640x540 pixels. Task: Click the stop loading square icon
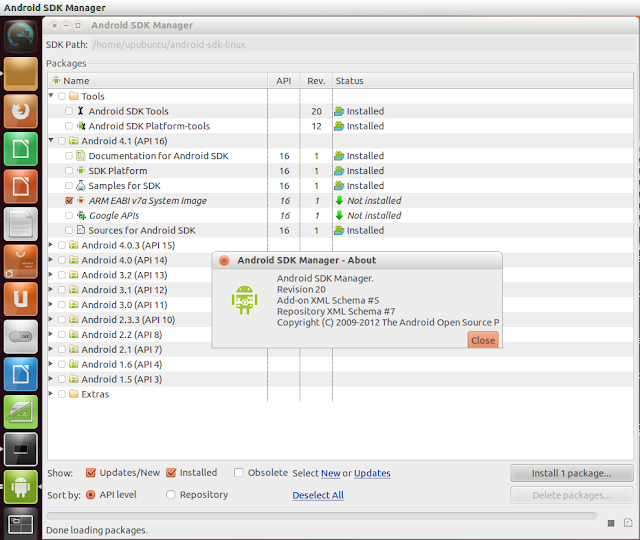(x=611, y=523)
